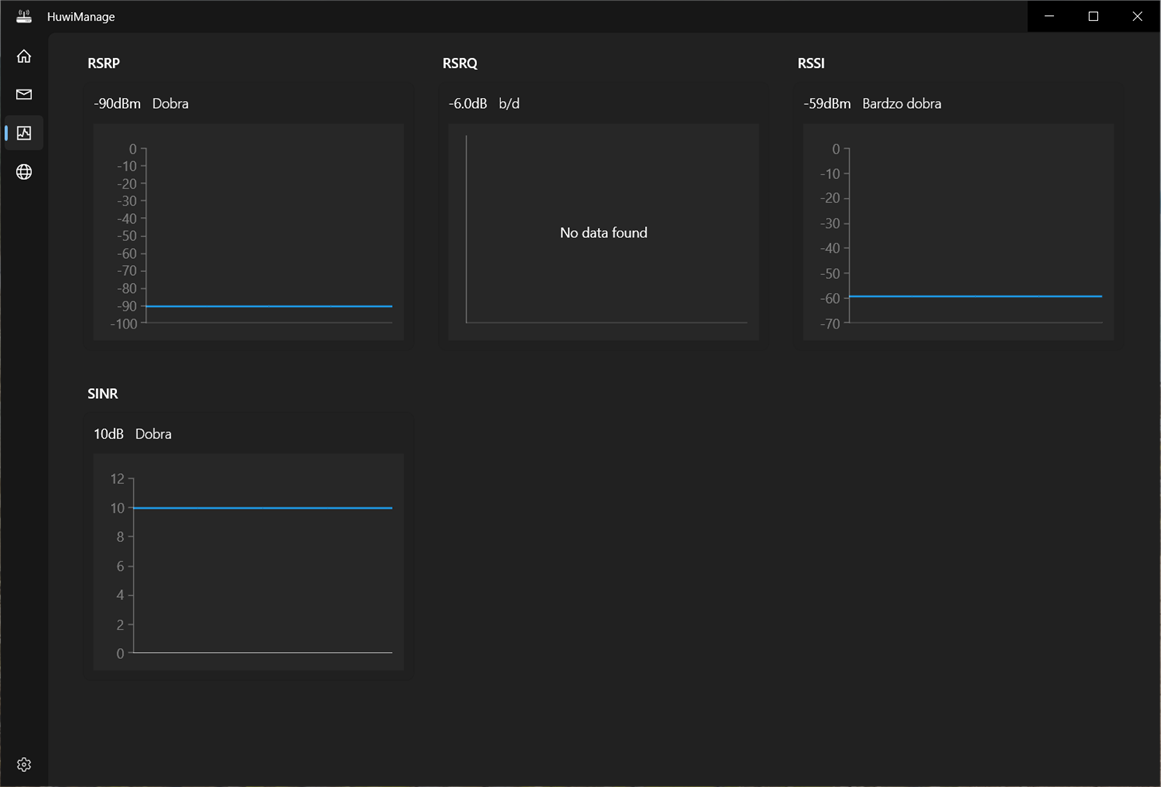This screenshot has width=1161, height=787.
Task: Maximize the HuwiManage window
Action: pos(1093,16)
